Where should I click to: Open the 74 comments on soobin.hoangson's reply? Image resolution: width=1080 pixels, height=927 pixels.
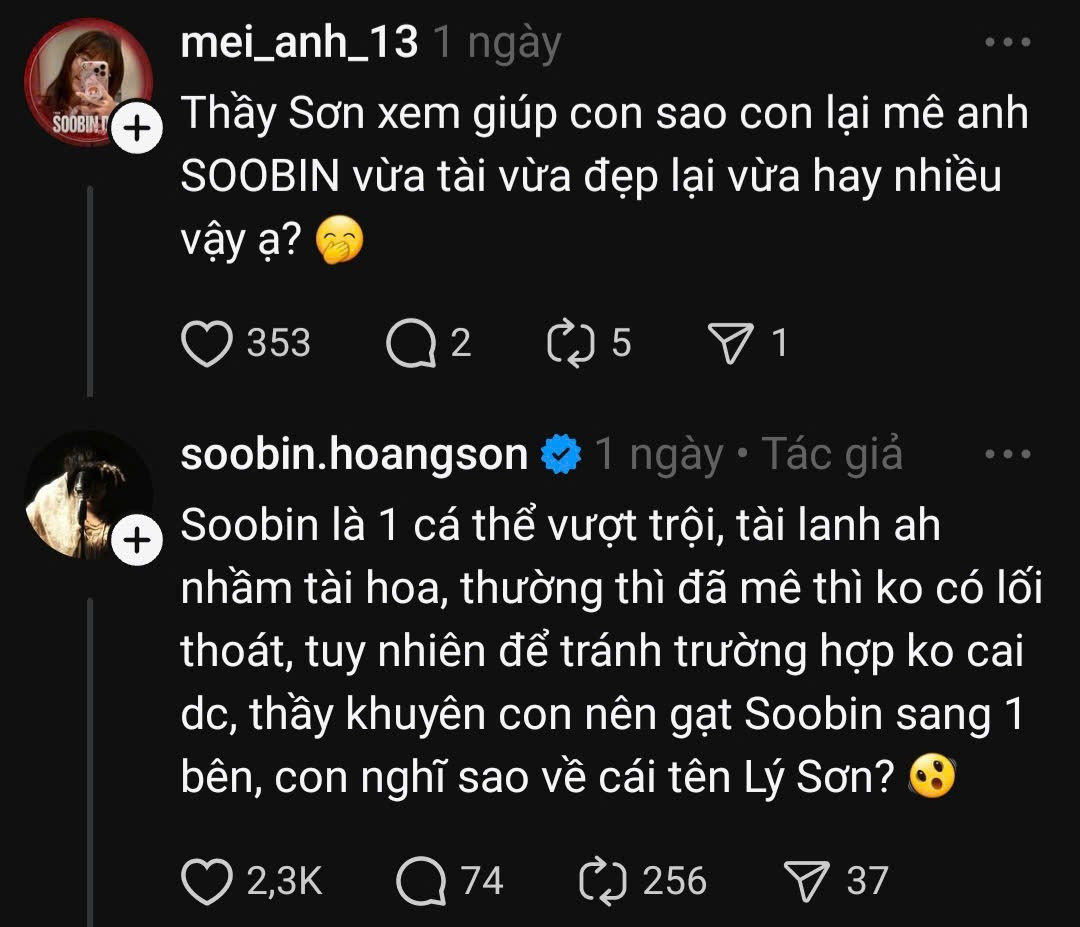pos(421,881)
